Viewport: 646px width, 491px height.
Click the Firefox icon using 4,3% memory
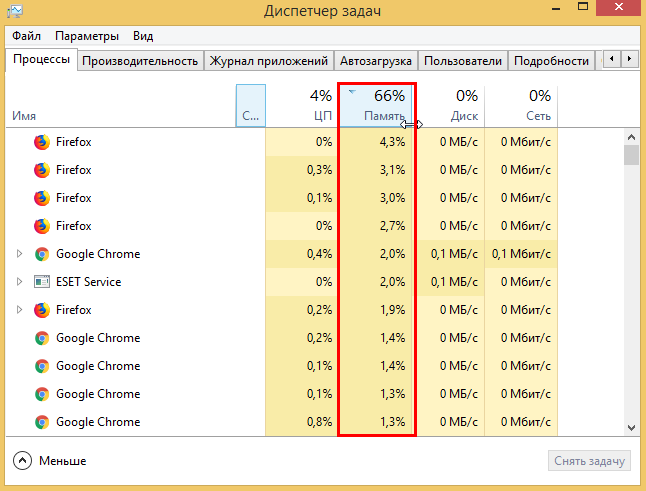(41, 142)
